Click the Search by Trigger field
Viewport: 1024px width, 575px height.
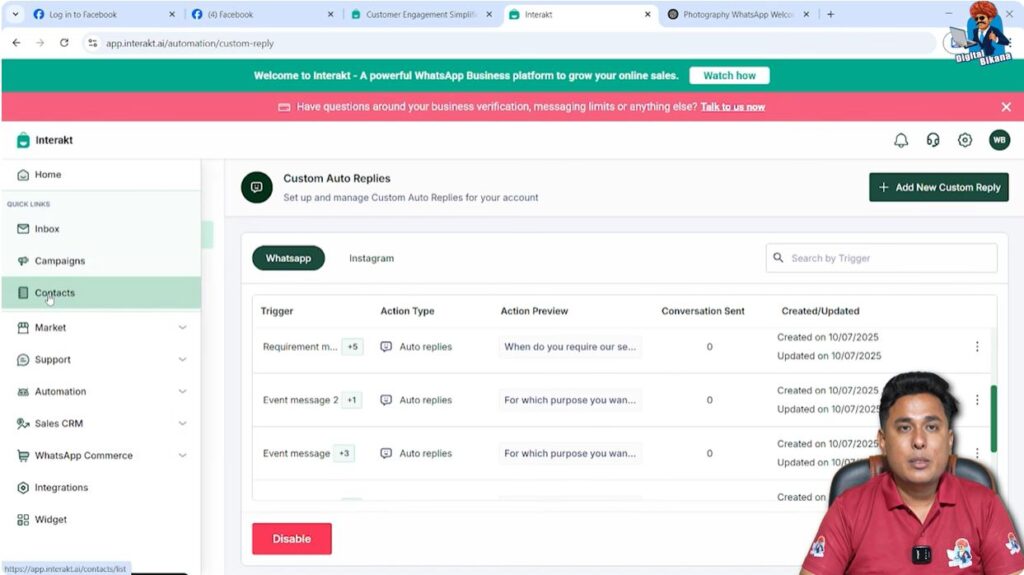pyautogui.click(x=881, y=258)
